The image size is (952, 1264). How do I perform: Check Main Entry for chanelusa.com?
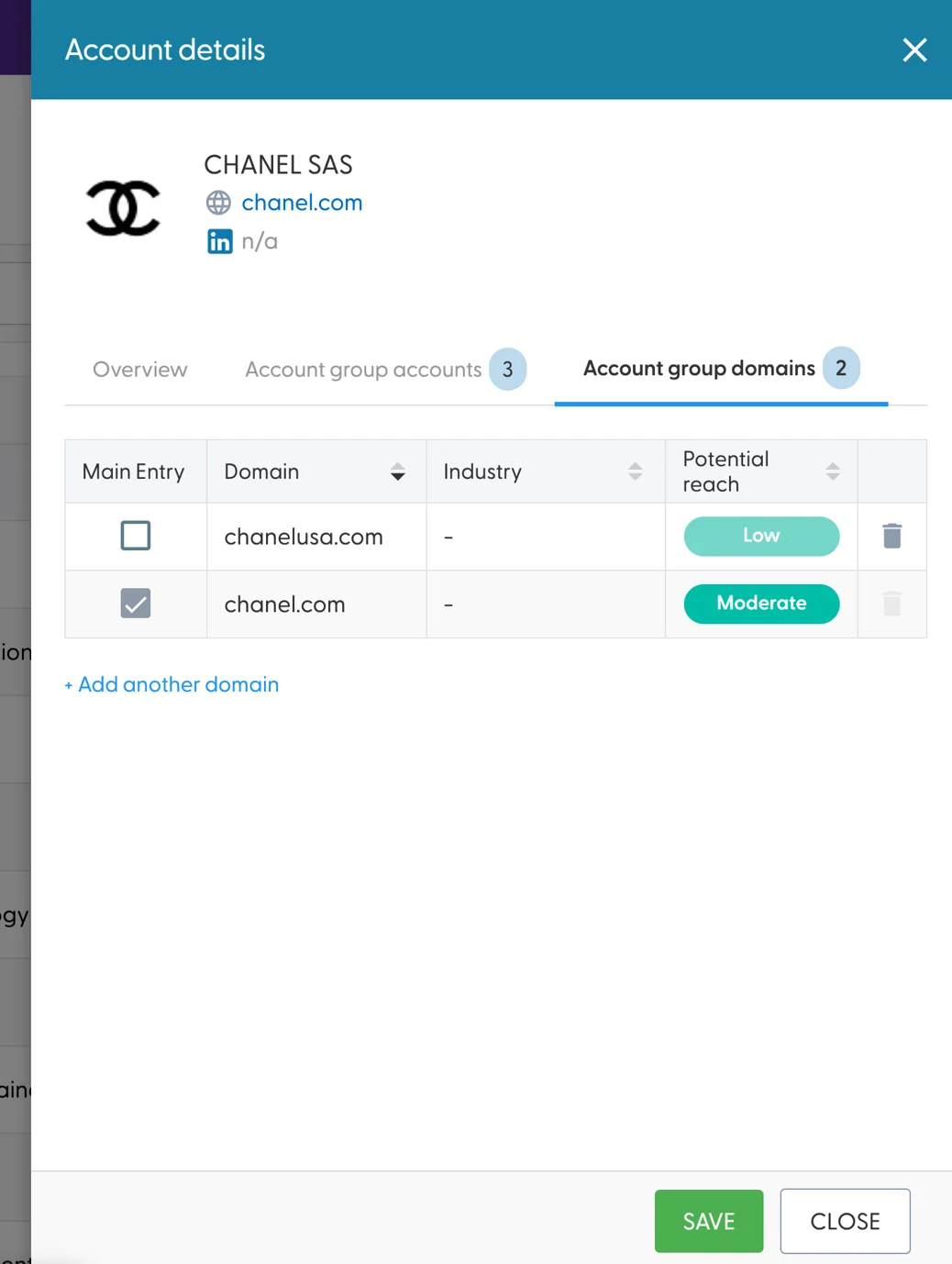(136, 536)
